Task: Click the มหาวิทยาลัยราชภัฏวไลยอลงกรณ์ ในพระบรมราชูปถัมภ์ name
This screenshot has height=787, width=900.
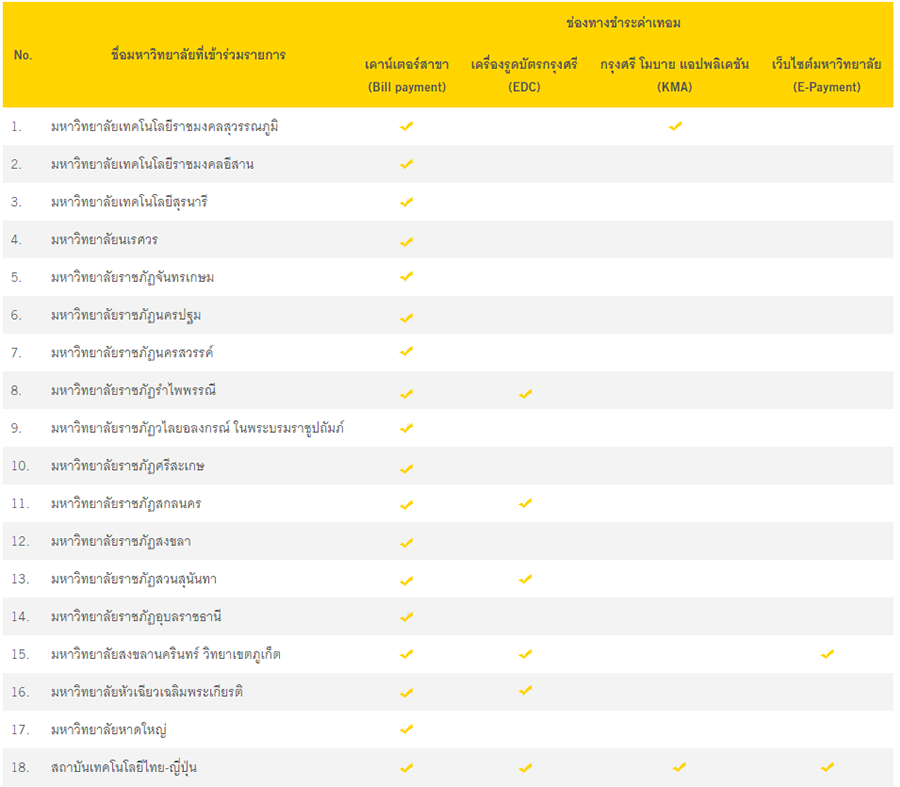Action: tap(198, 428)
